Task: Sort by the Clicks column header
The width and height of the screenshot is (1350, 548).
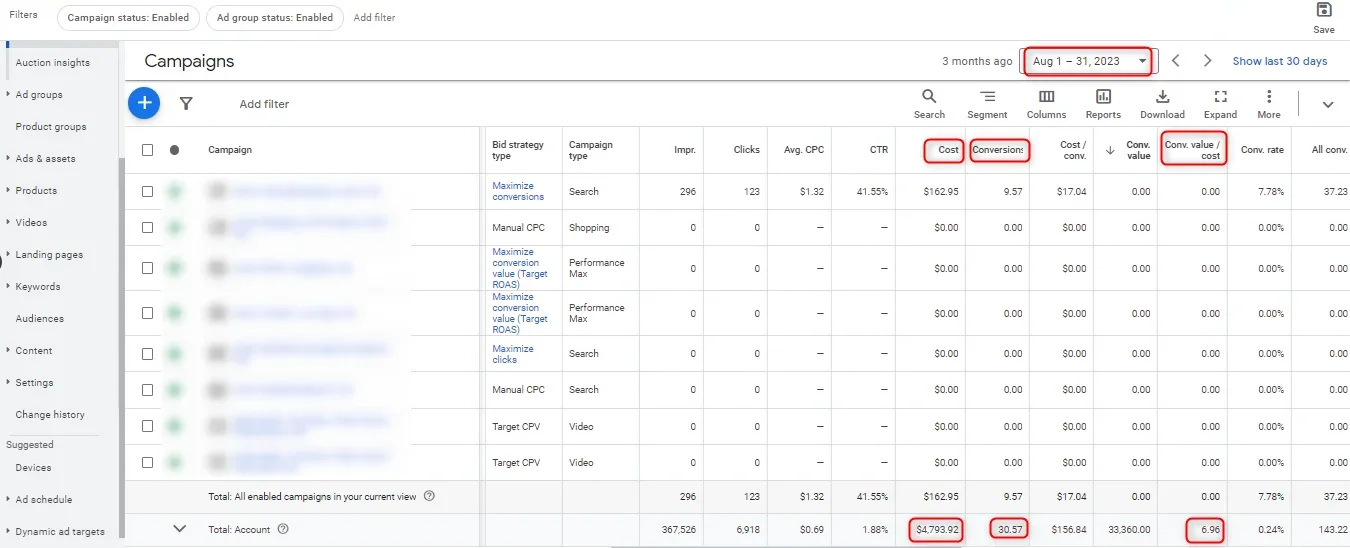Action: coord(746,150)
